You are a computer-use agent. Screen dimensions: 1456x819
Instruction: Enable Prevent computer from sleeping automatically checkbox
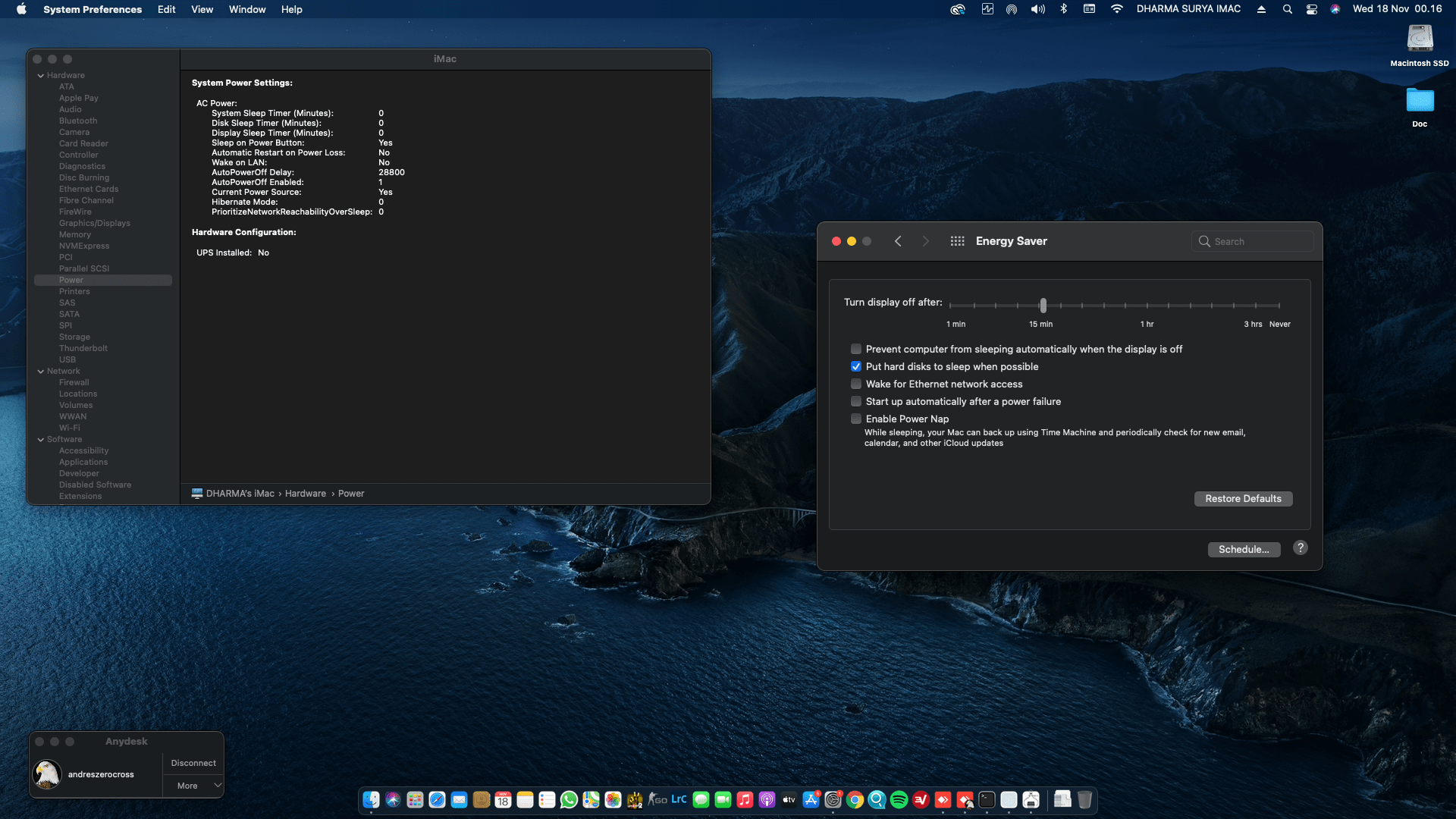pyautogui.click(x=856, y=350)
